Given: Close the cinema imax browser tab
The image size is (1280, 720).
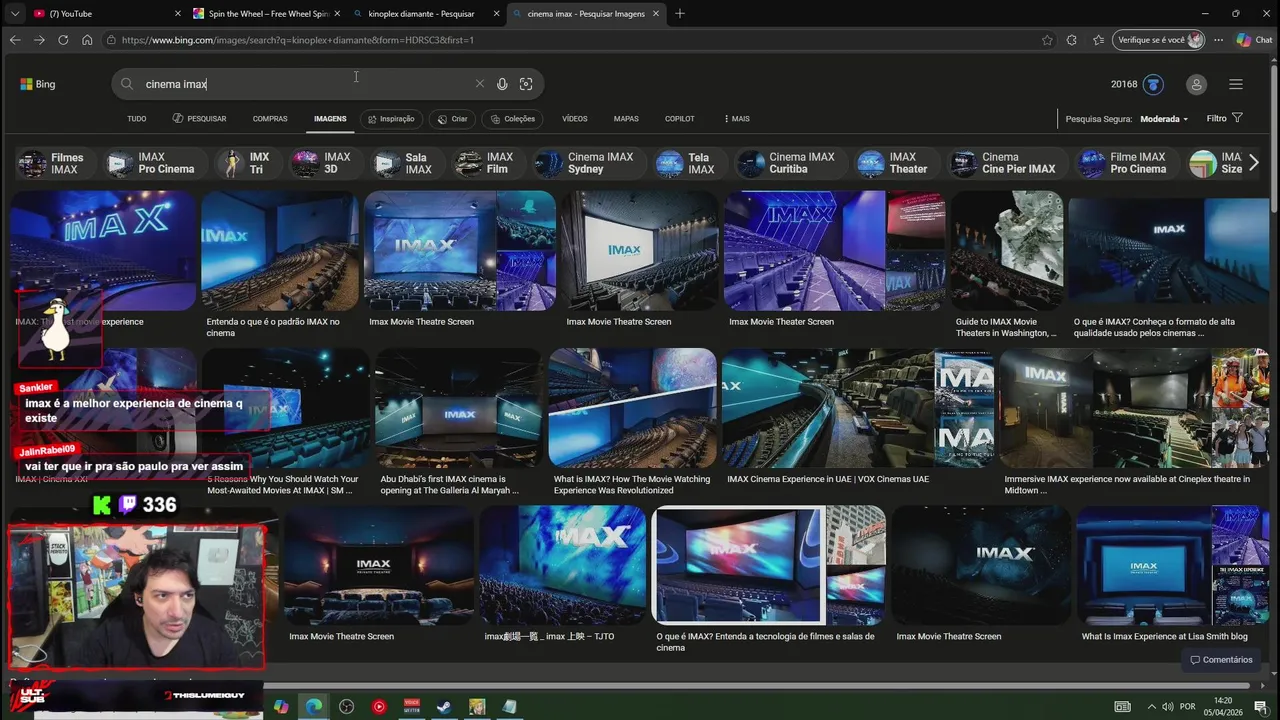Looking at the screenshot, I should tap(657, 14).
